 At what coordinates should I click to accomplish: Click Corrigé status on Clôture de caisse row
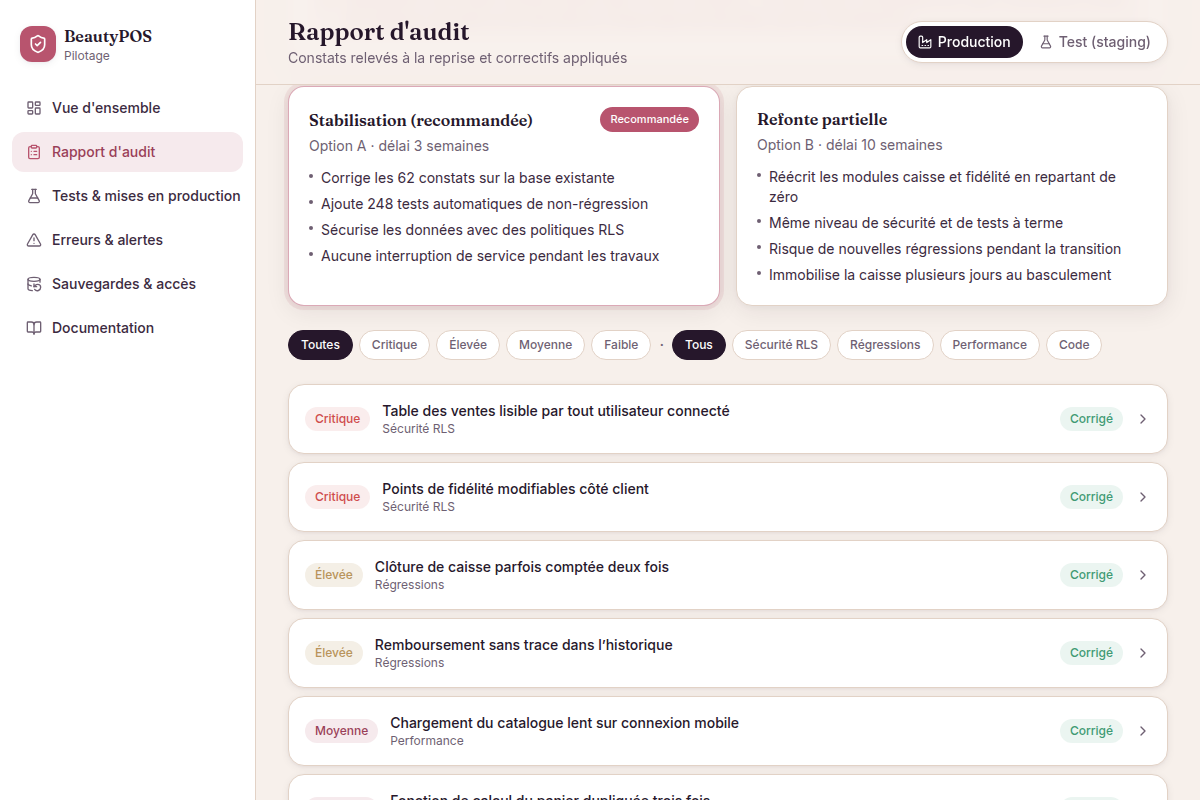[1091, 575]
